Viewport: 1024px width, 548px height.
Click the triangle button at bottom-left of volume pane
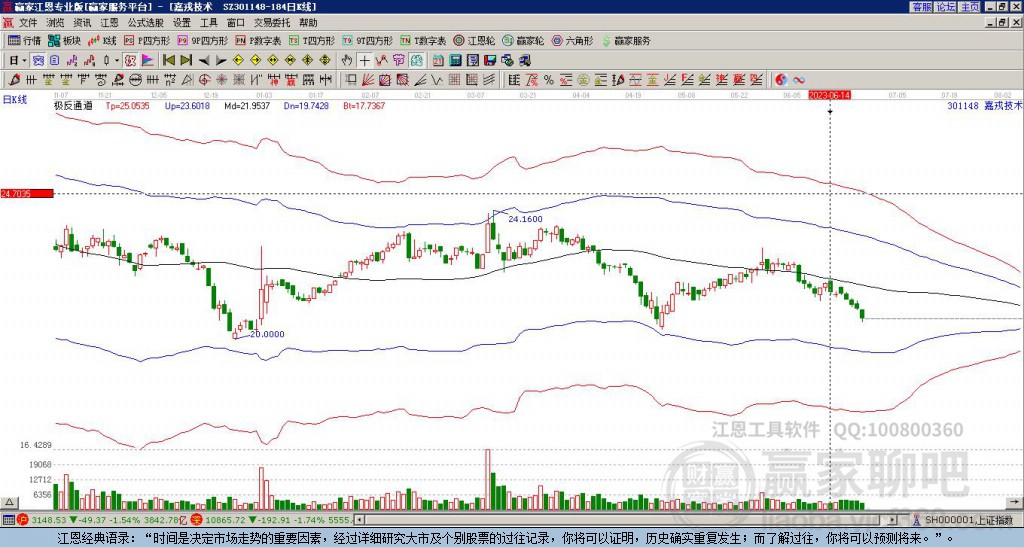pos(8,502)
